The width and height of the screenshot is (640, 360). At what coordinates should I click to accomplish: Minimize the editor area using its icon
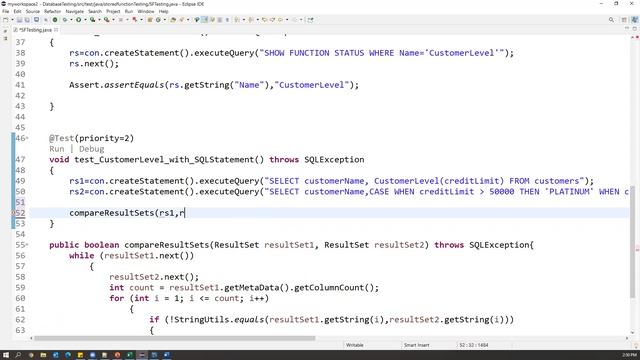(x=627, y=29)
